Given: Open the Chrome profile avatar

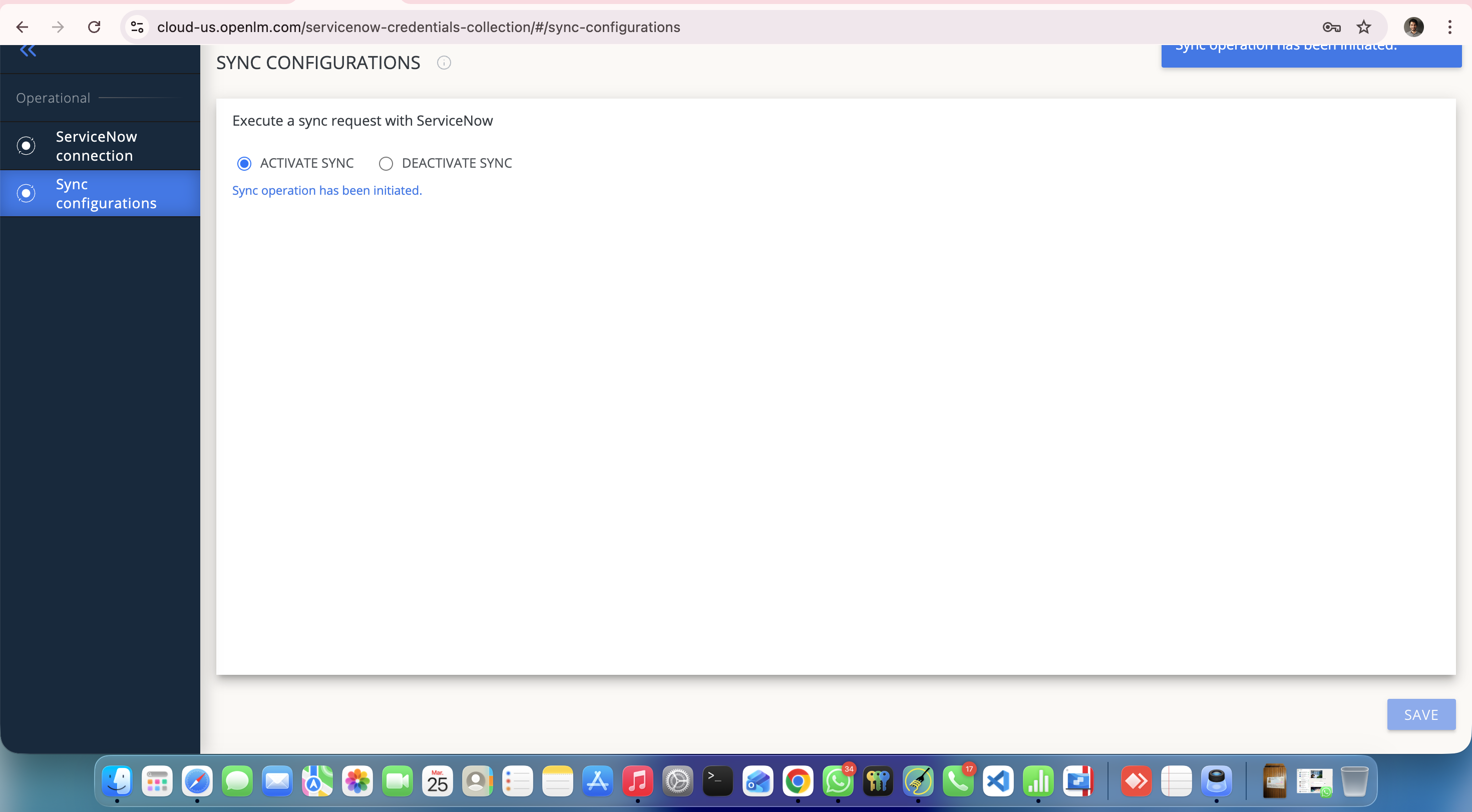Looking at the screenshot, I should pos(1414,27).
